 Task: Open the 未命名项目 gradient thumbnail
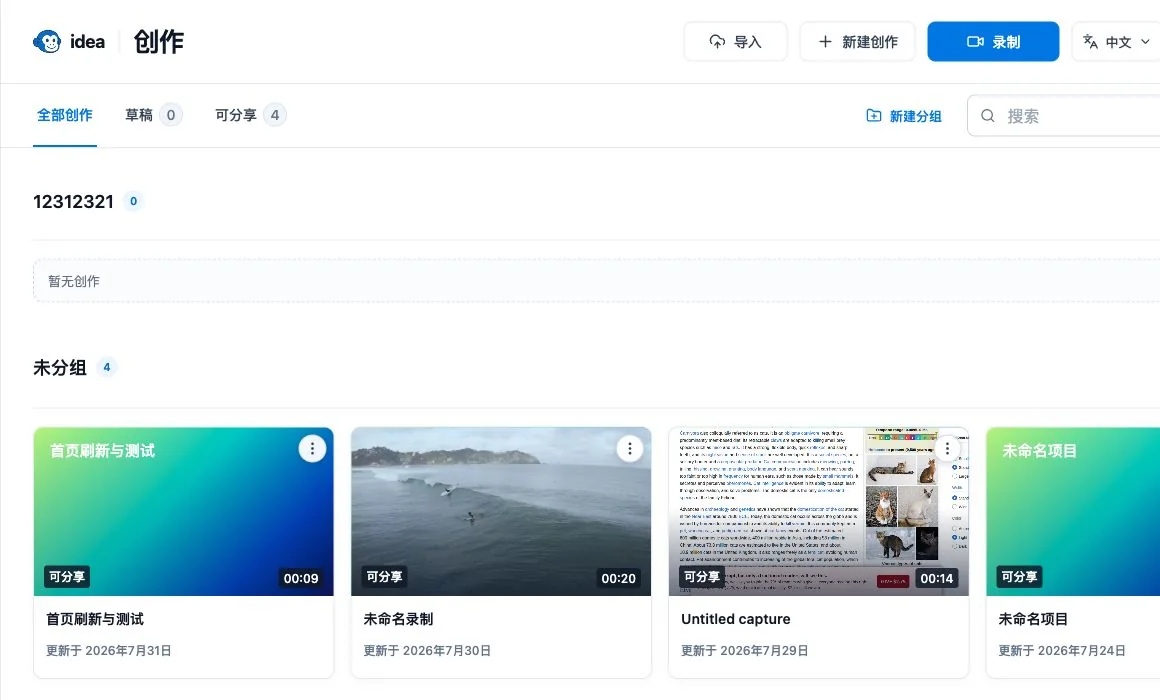click(x=1073, y=511)
